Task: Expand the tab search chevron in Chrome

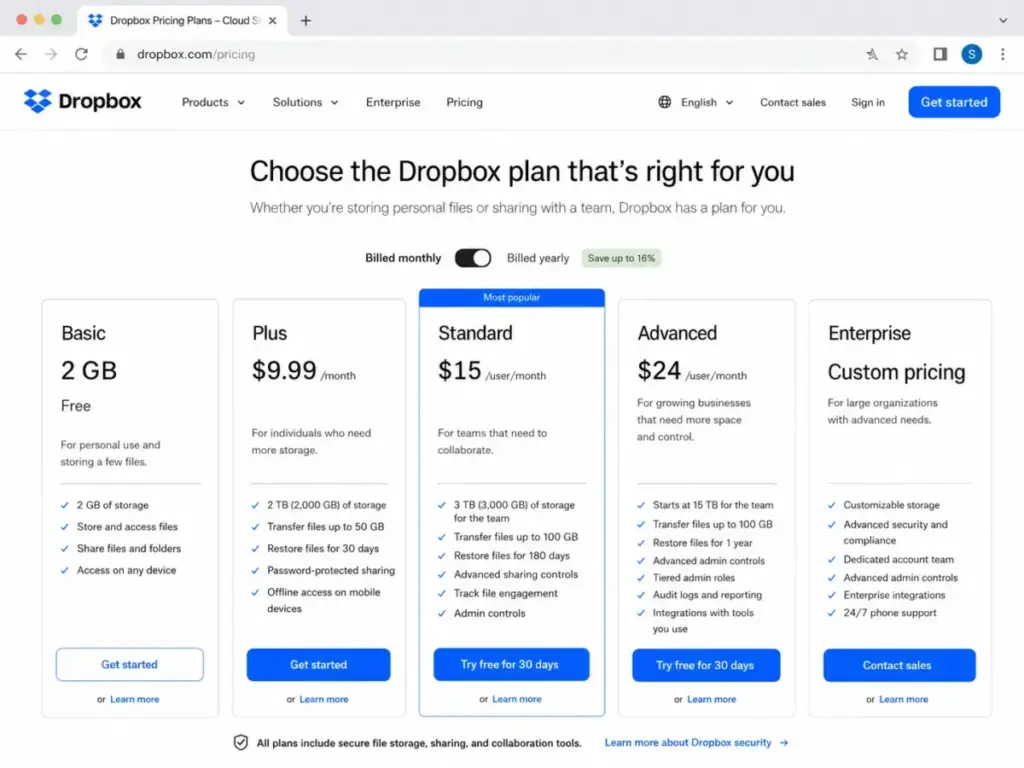Action: pyautogui.click(x=1002, y=20)
